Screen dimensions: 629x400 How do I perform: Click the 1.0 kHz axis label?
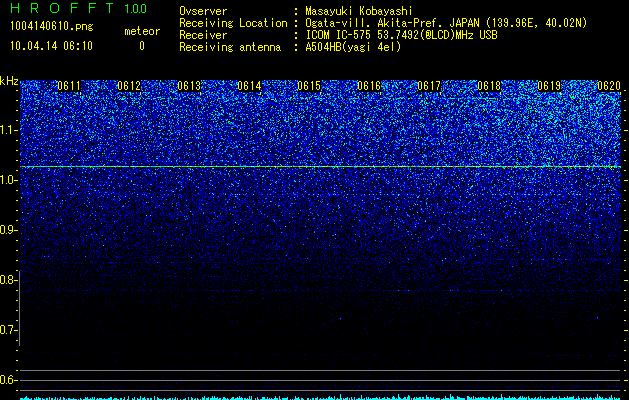[7, 181]
